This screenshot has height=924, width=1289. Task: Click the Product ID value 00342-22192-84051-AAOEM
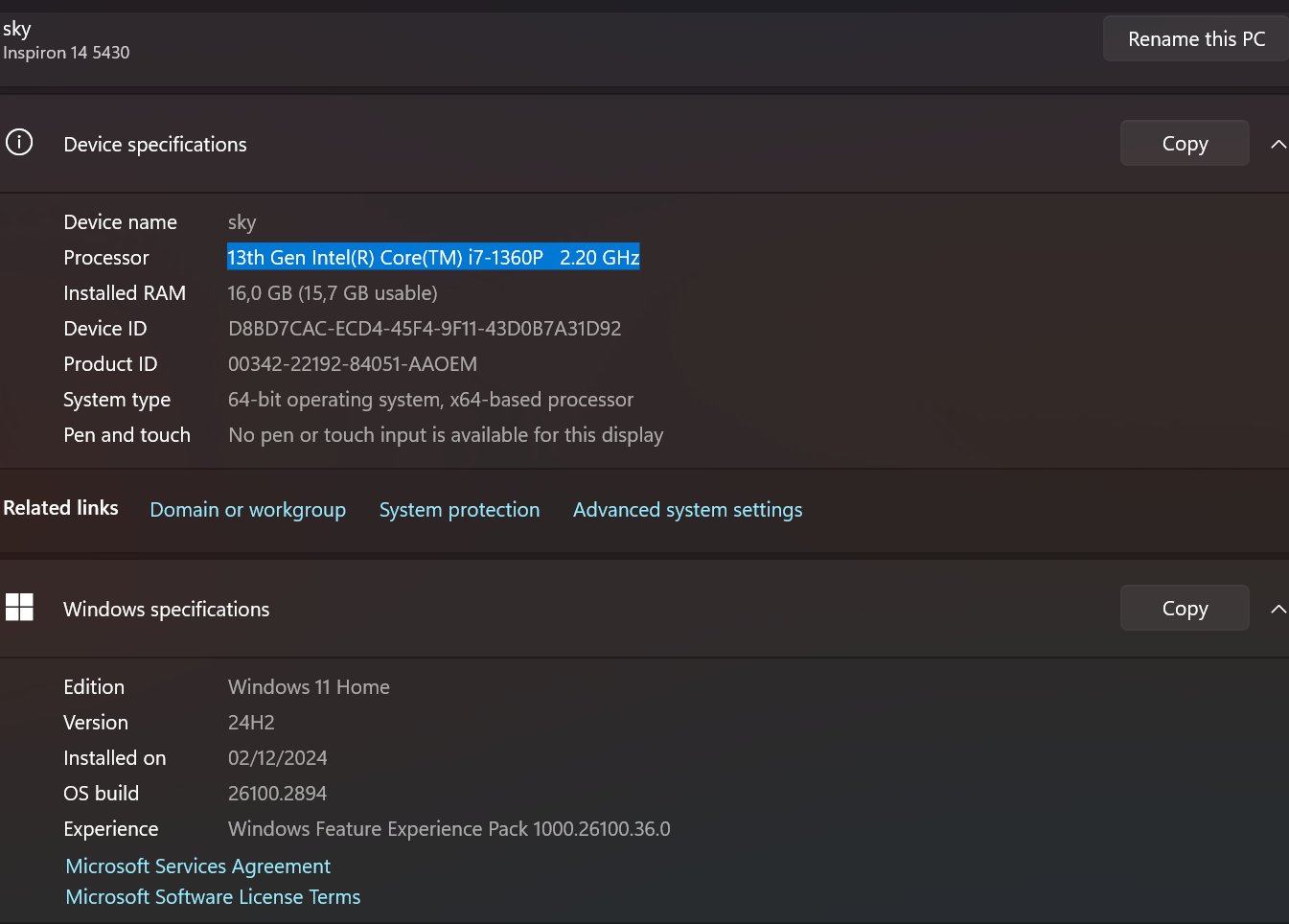353,364
